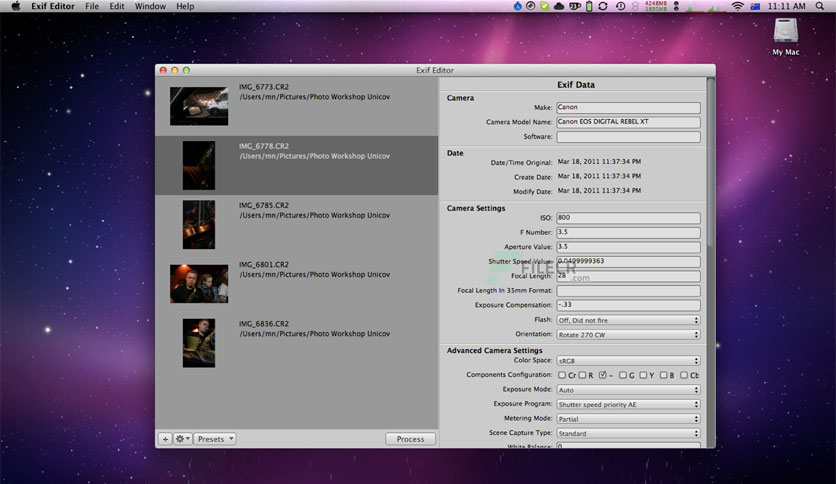Click the empty Software field
The image size is (836, 484).
[628, 136]
